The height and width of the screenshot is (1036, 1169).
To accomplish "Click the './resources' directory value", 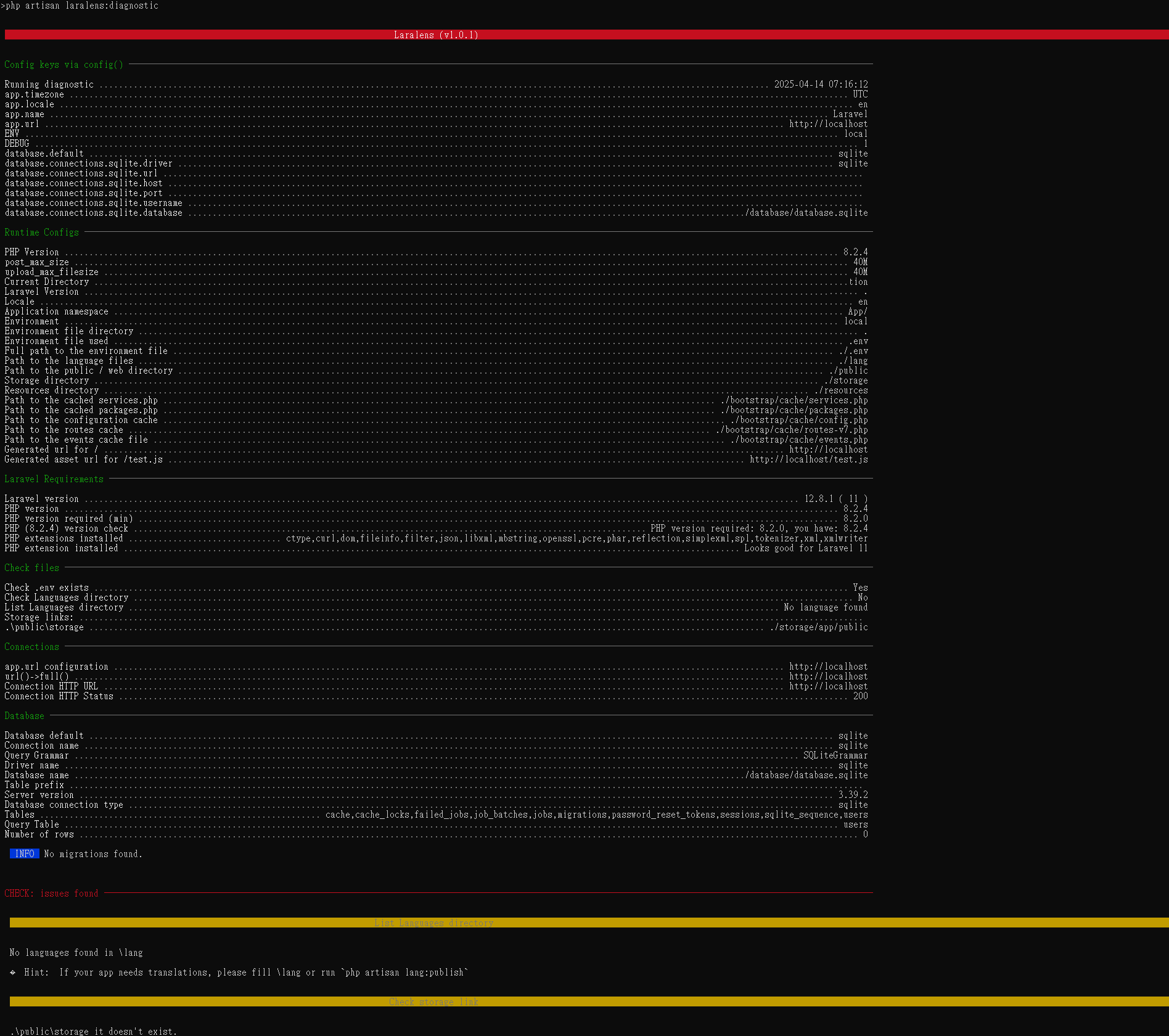I will [x=841, y=390].
